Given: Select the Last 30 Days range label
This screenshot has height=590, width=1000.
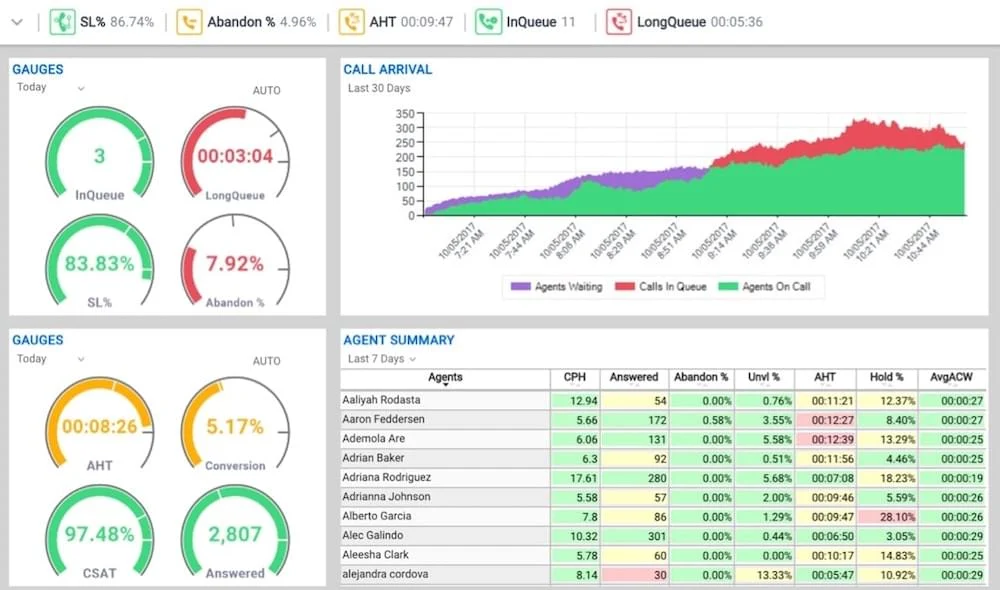Looking at the screenshot, I should point(379,88).
